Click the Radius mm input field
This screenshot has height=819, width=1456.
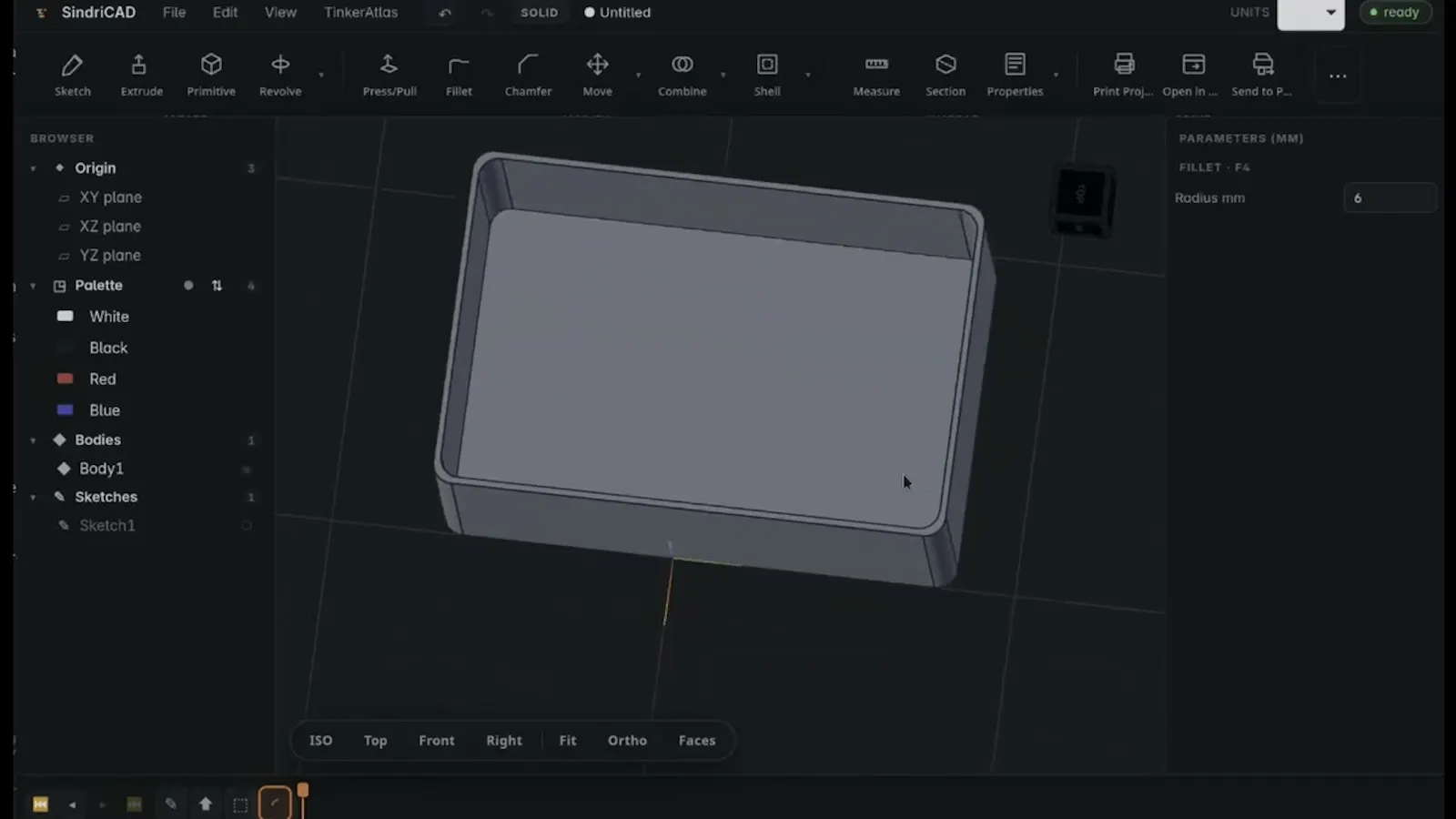1390,198
